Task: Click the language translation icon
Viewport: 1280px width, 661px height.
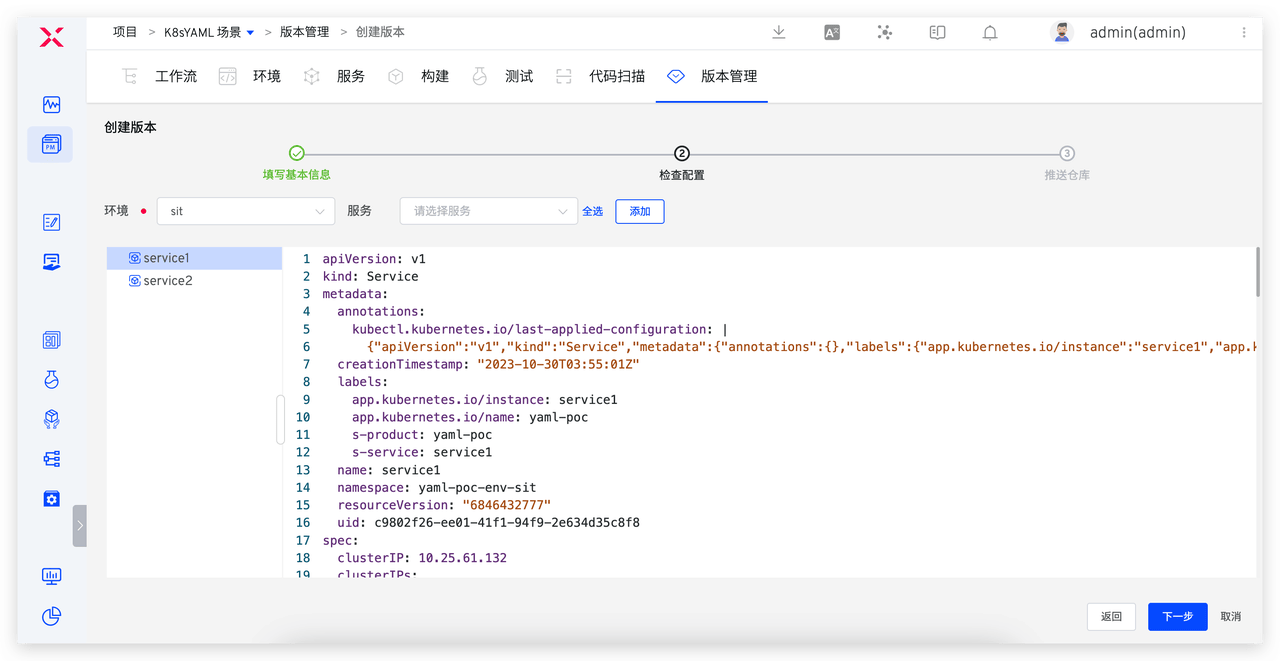Action: point(831,32)
